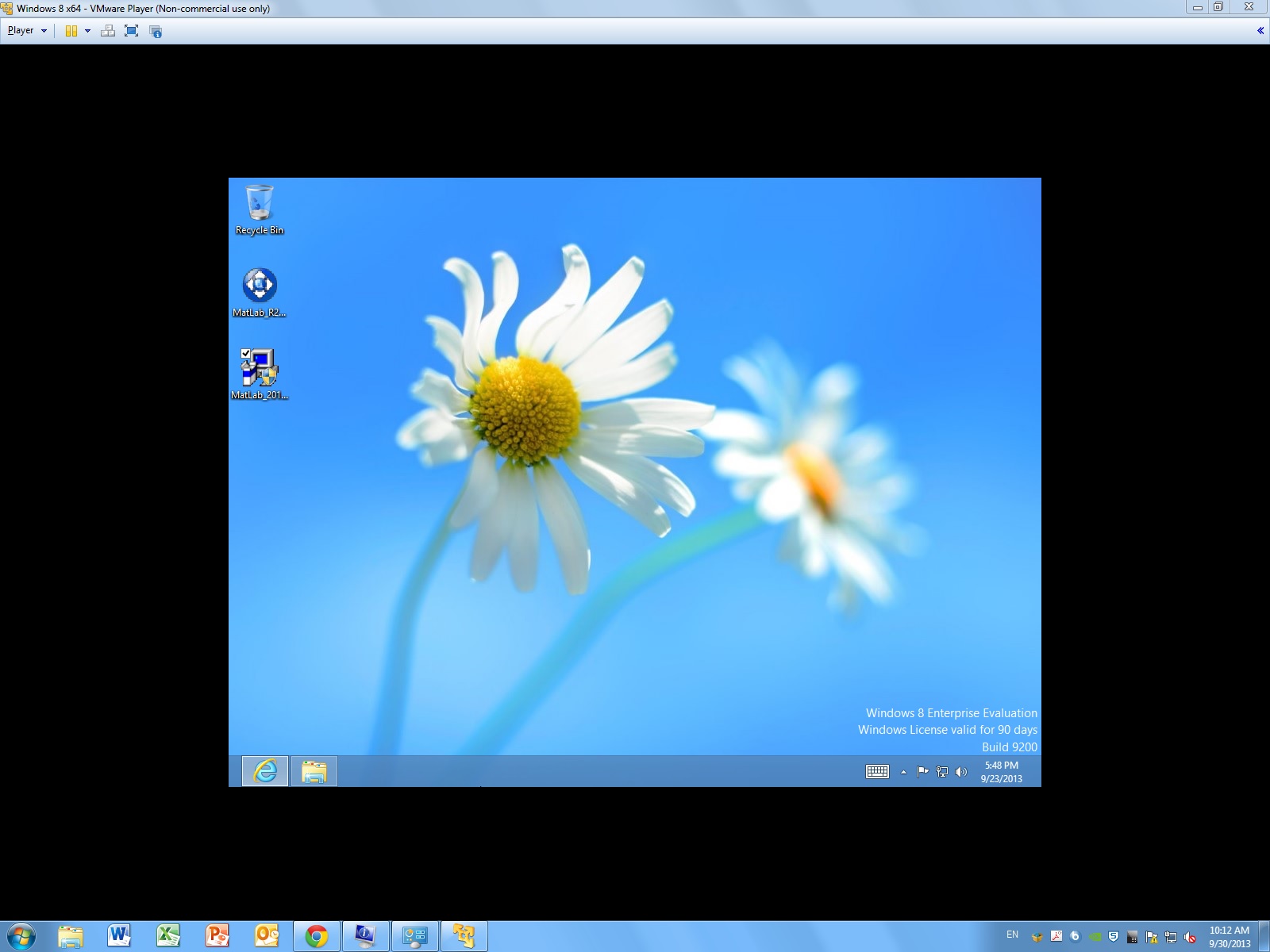This screenshot has width=1270, height=952.
Task: Tick the selection checkbox on the MatLab_201... icon
Action: click(246, 354)
